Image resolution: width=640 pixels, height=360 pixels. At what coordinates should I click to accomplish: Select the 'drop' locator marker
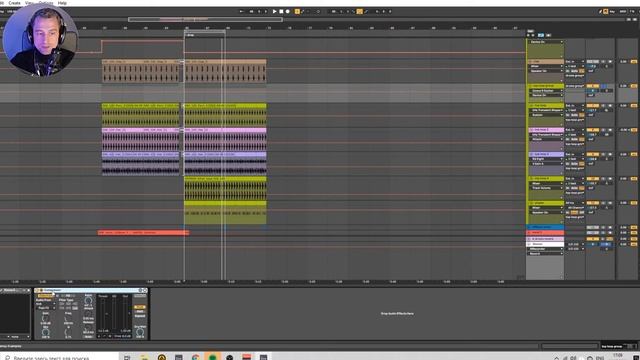[x=191, y=35]
